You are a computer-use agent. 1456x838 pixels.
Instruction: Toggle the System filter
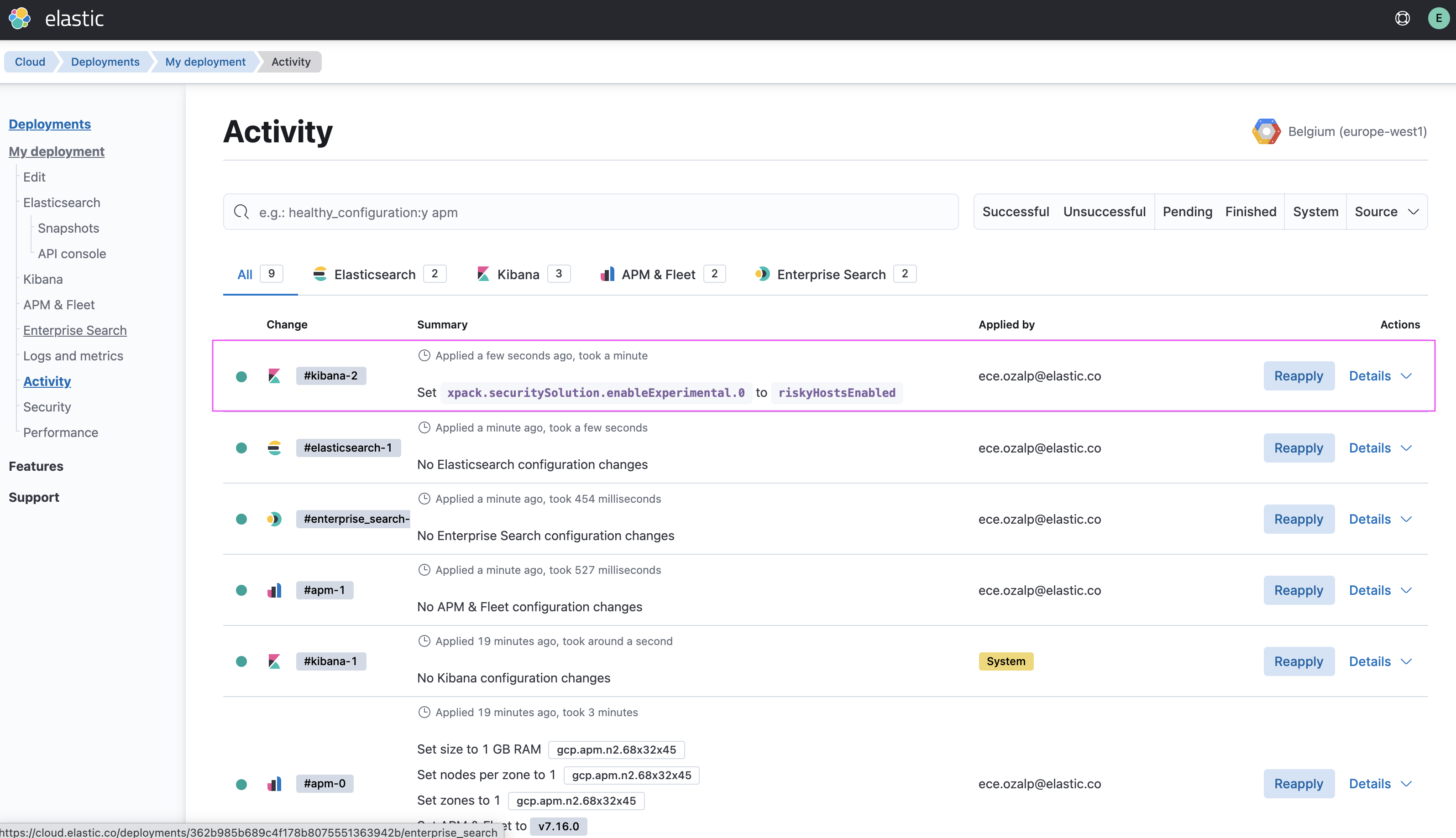click(x=1315, y=212)
